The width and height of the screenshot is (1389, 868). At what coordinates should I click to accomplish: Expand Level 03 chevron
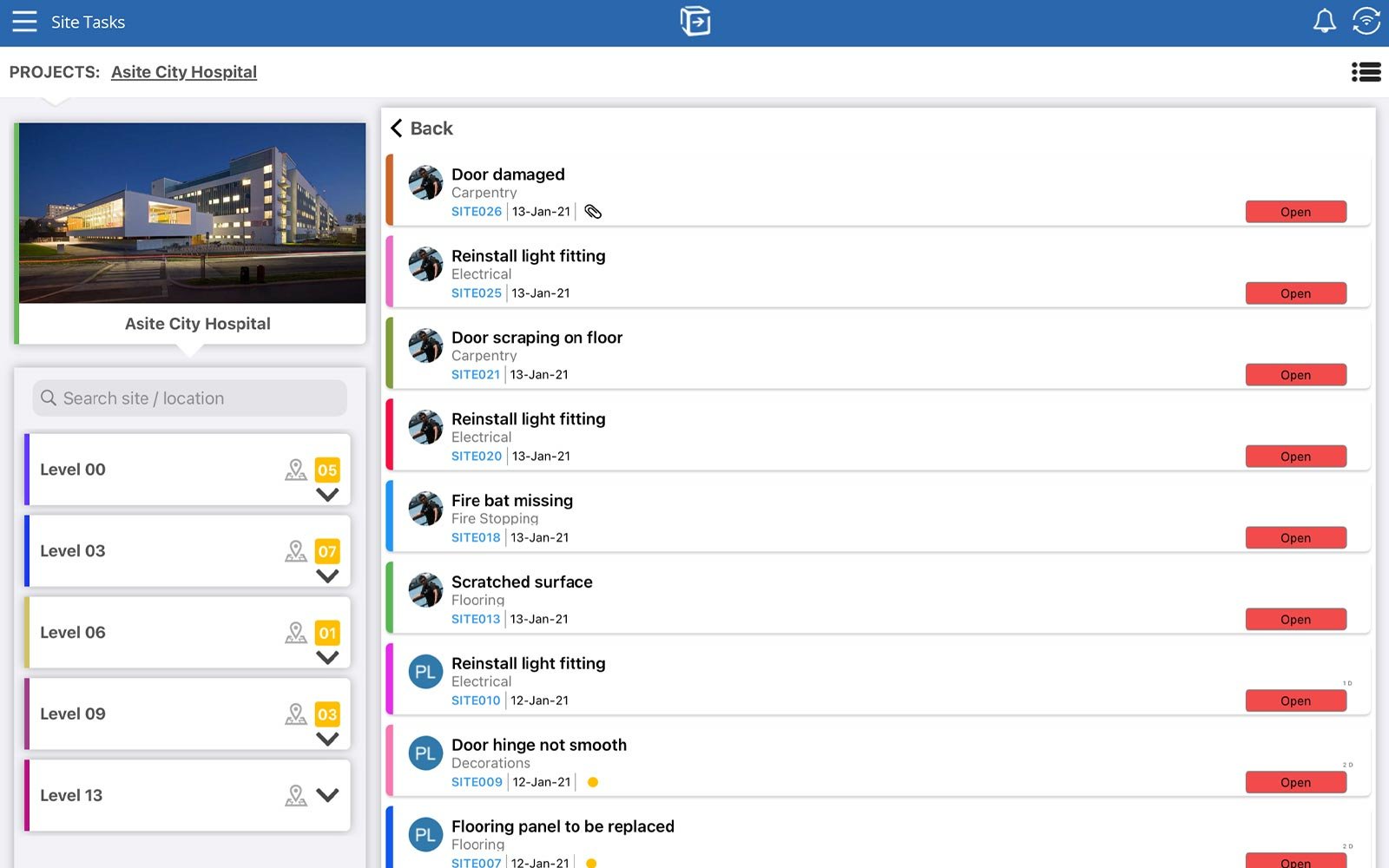point(327,576)
